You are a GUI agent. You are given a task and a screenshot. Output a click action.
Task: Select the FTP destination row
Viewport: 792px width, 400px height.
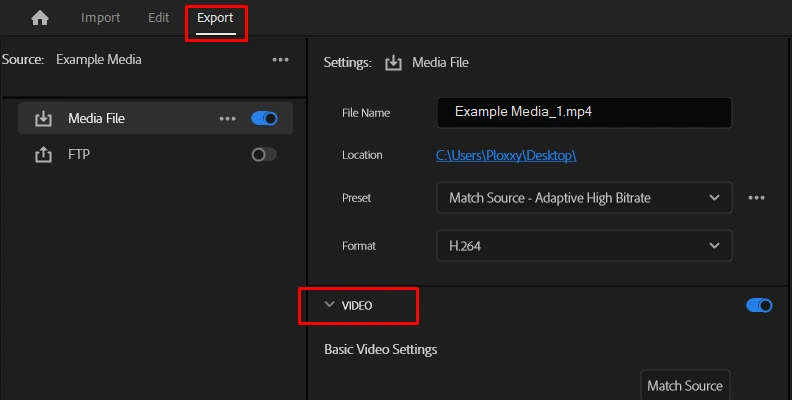click(x=155, y=155)
